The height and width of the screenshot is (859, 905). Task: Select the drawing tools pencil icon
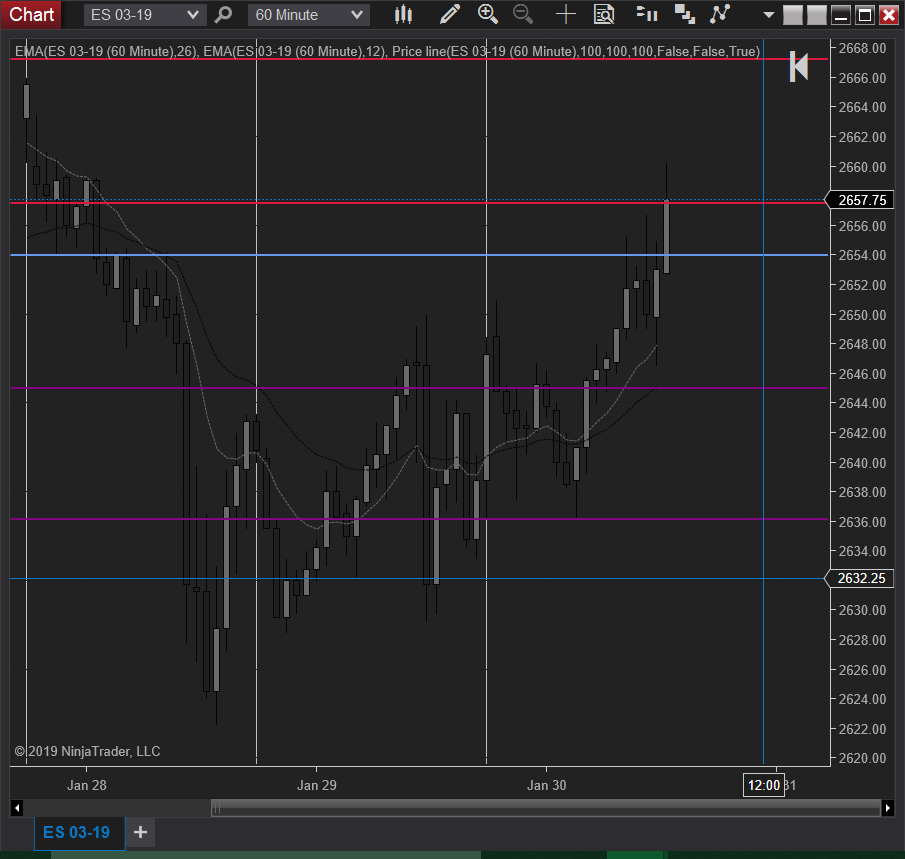(450, 14)
